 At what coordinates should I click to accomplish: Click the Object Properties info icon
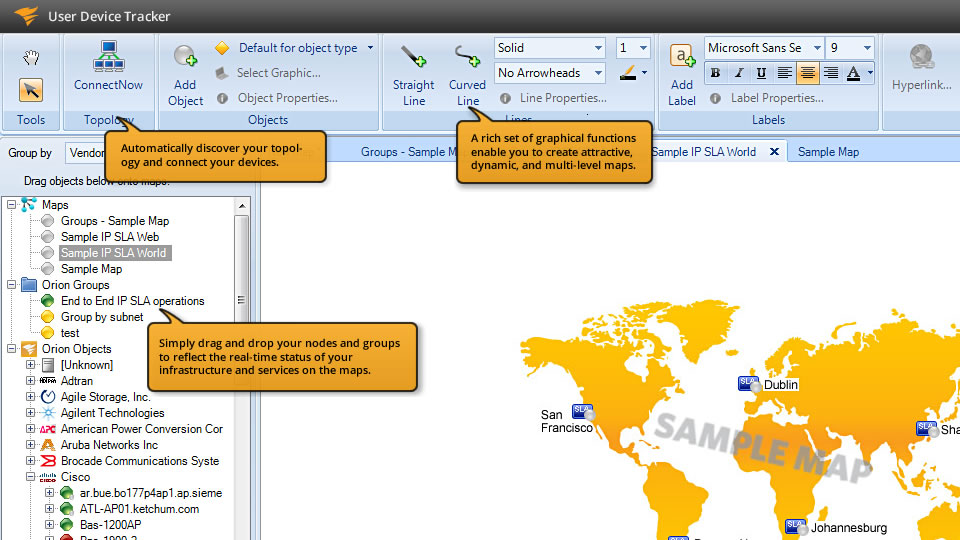tap(222, 98)
